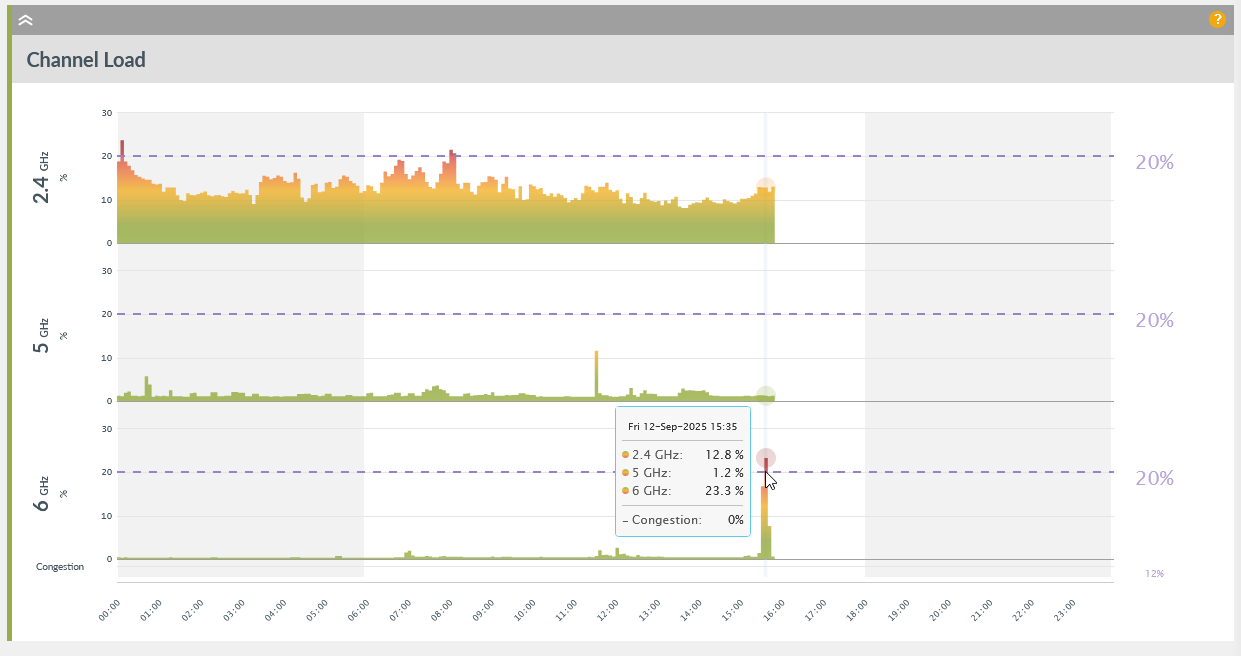This screenshot has width=1241, height=656.
Task: Click the 5 GHz legend dot in the tooltip
Action: point(625,472)
